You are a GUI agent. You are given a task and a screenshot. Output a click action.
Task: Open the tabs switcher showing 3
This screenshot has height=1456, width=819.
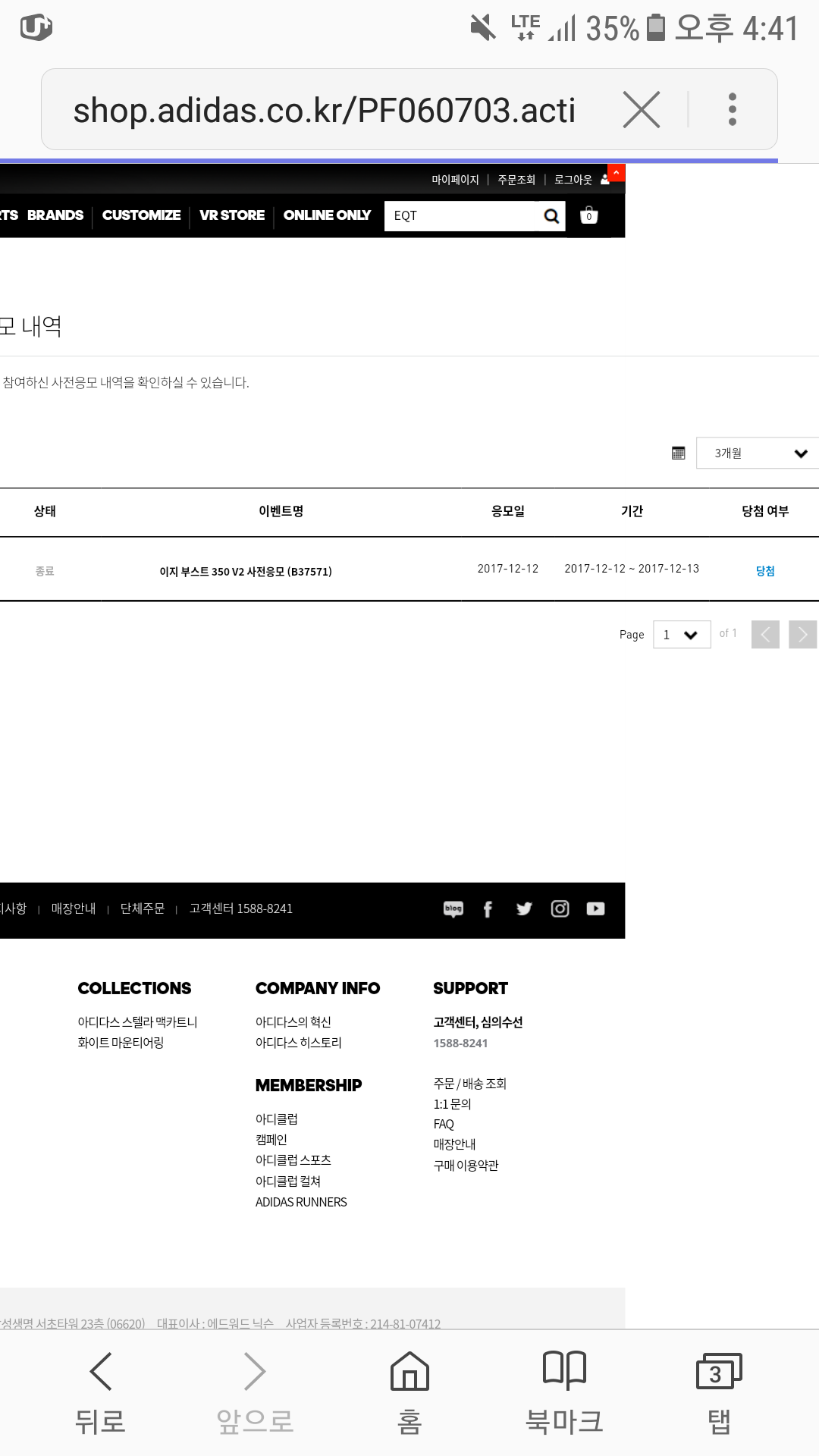point(719,1394)
